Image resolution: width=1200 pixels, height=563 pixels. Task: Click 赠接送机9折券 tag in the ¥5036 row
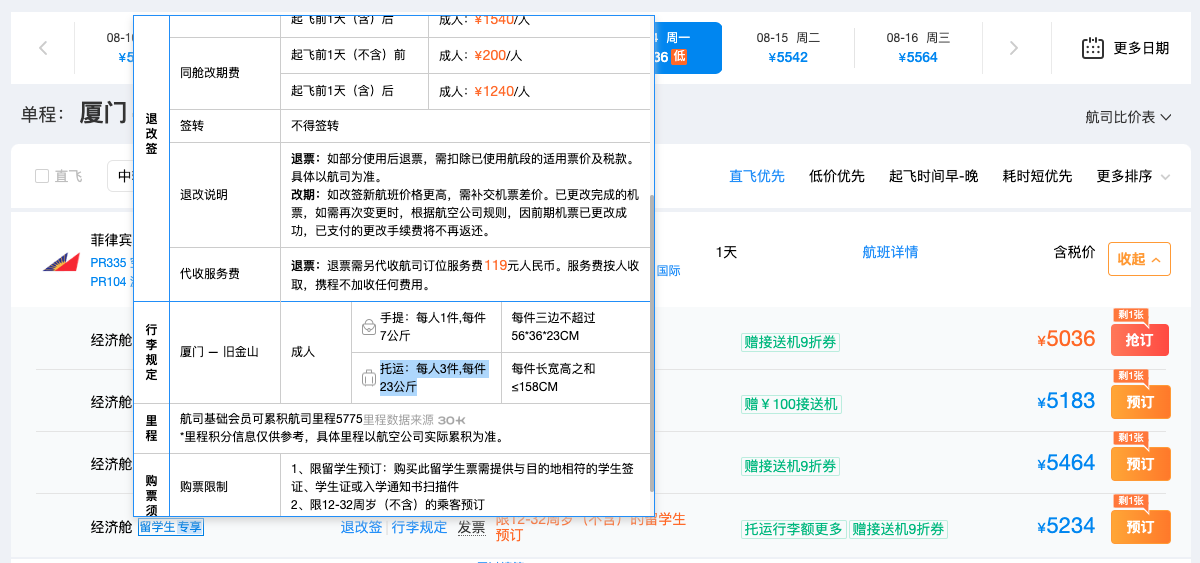tap(790, 342)
